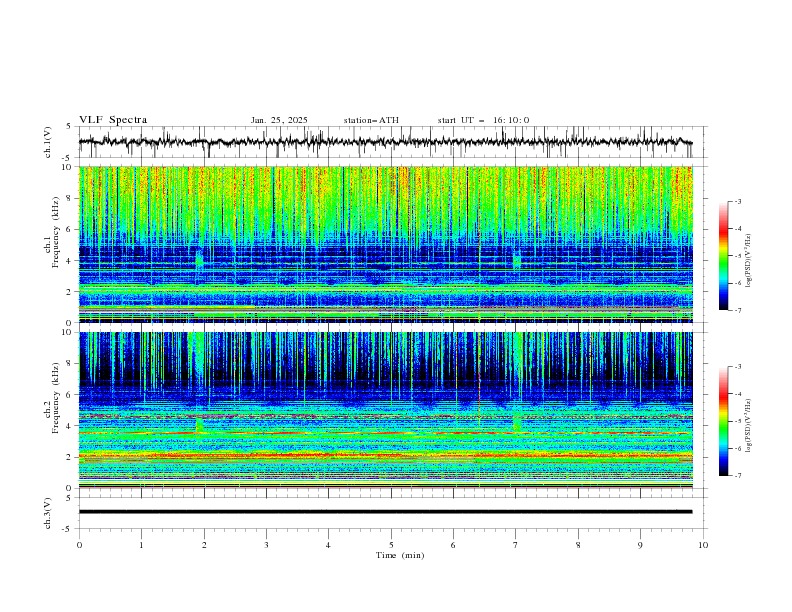Click the "Time (min)" axis title
Image resolution: width=792 pixels, height=612 pixels.
pyautogui.click(x=400, y=555)
